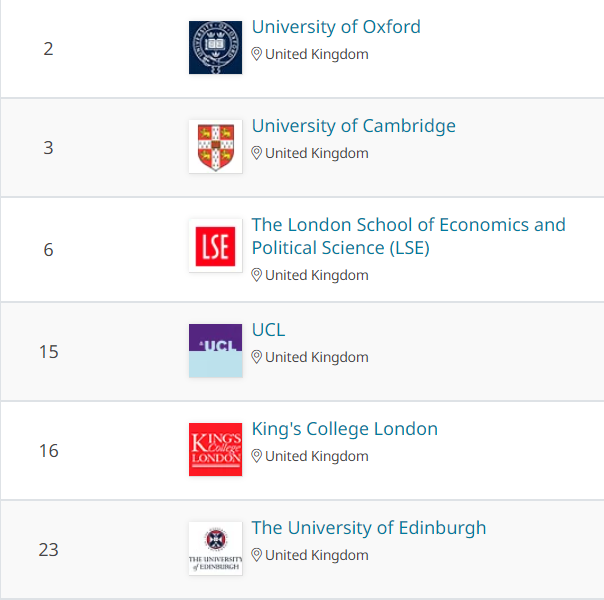
Task: Click United Kingdom text under Edinburgh
Action: (317, 555)
